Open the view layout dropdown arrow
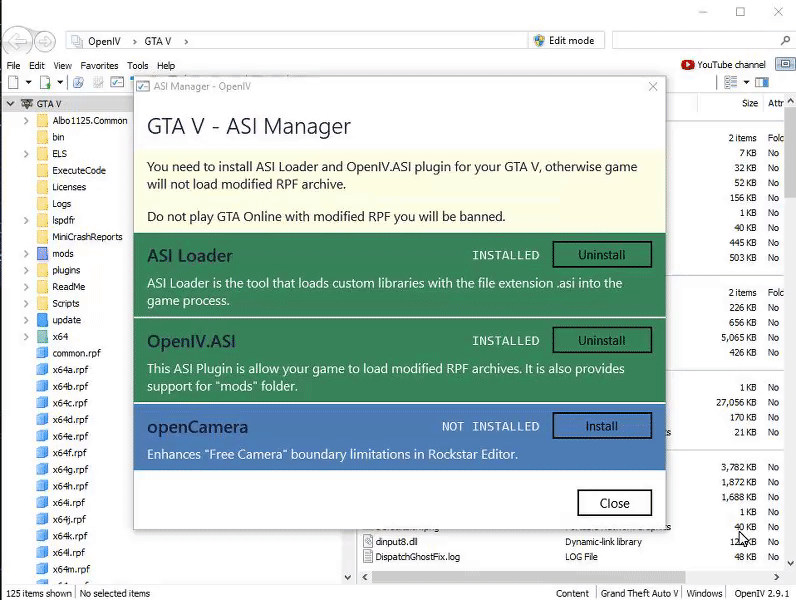This screenshot has width=796, height=600. (746, 82)
